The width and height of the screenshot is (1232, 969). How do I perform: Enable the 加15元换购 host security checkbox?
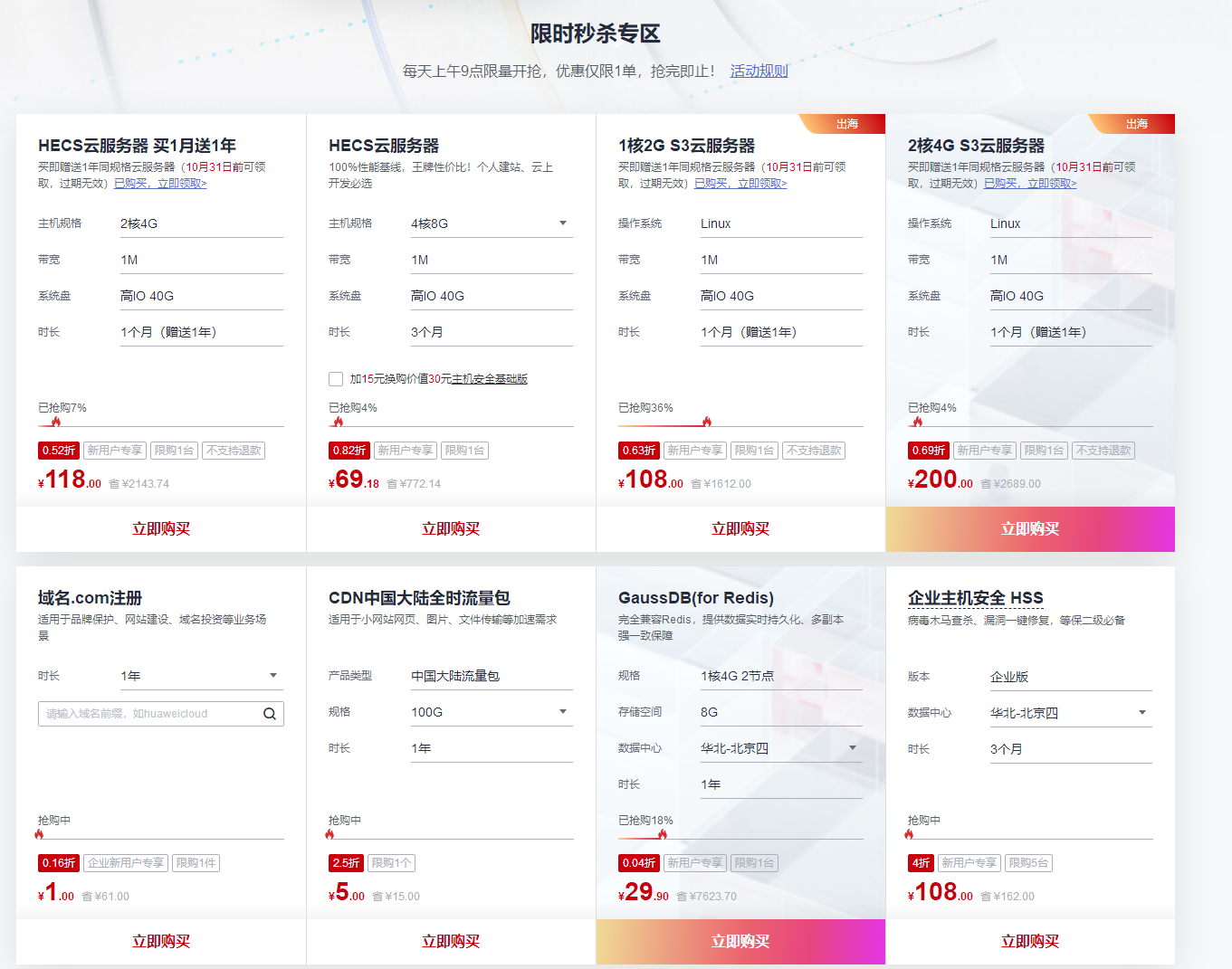click(x=336, y=379)
